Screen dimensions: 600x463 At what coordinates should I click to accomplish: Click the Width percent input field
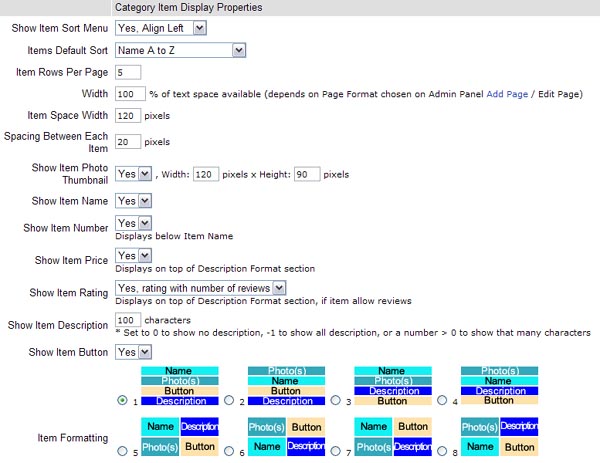[x=130, y=94]
